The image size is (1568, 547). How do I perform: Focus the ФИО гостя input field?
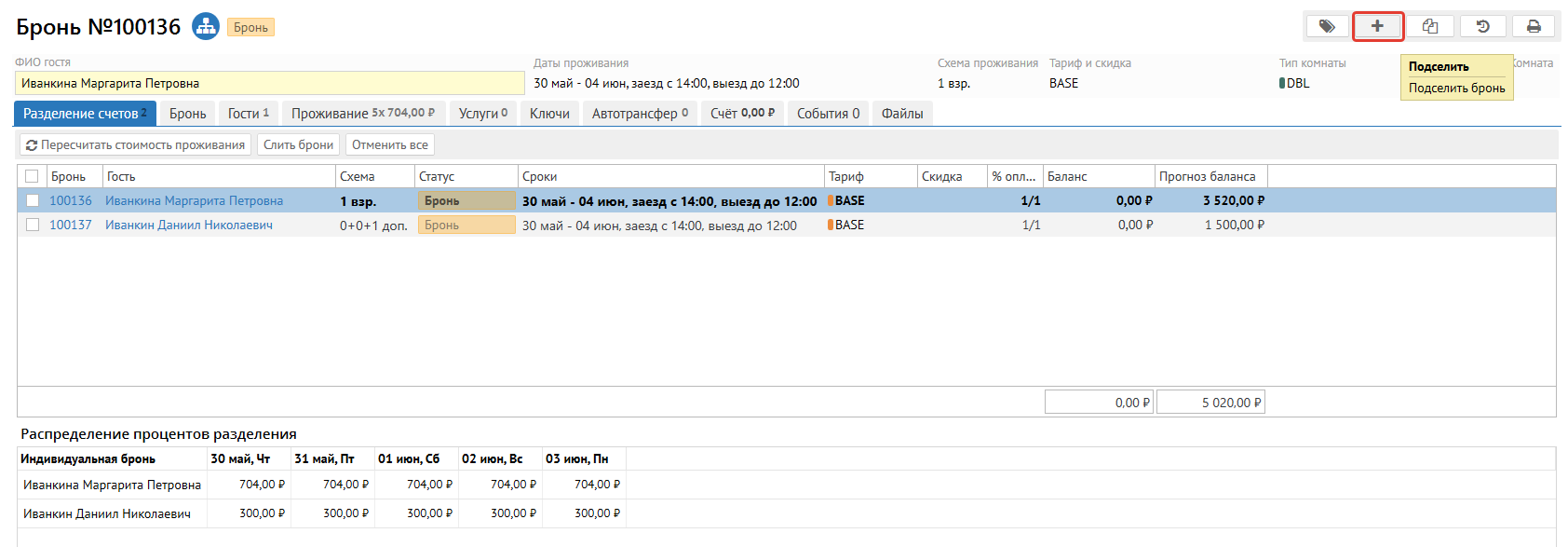tap(270, 83)
